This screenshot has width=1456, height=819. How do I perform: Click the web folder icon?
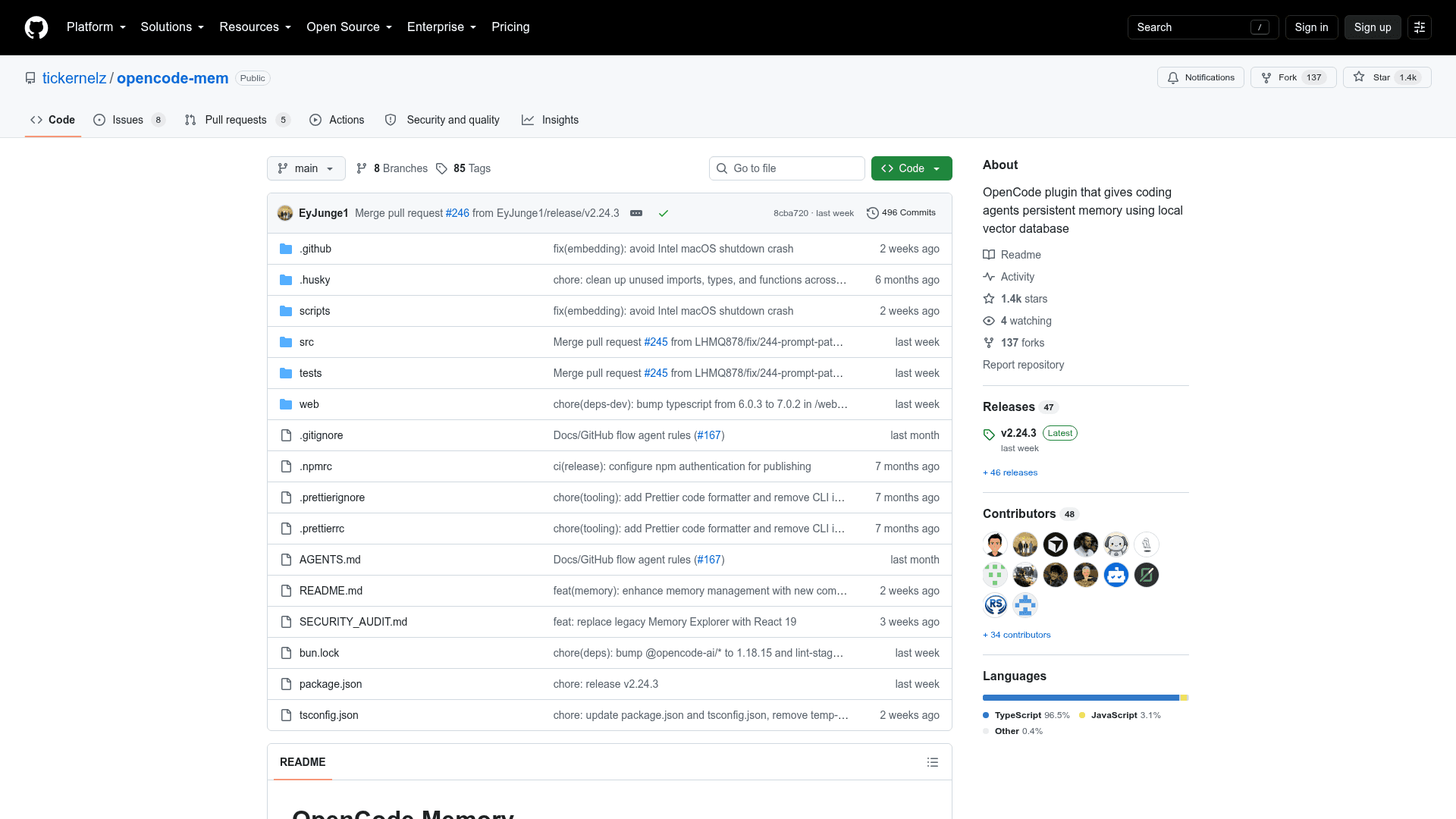(x=286, y=404)
